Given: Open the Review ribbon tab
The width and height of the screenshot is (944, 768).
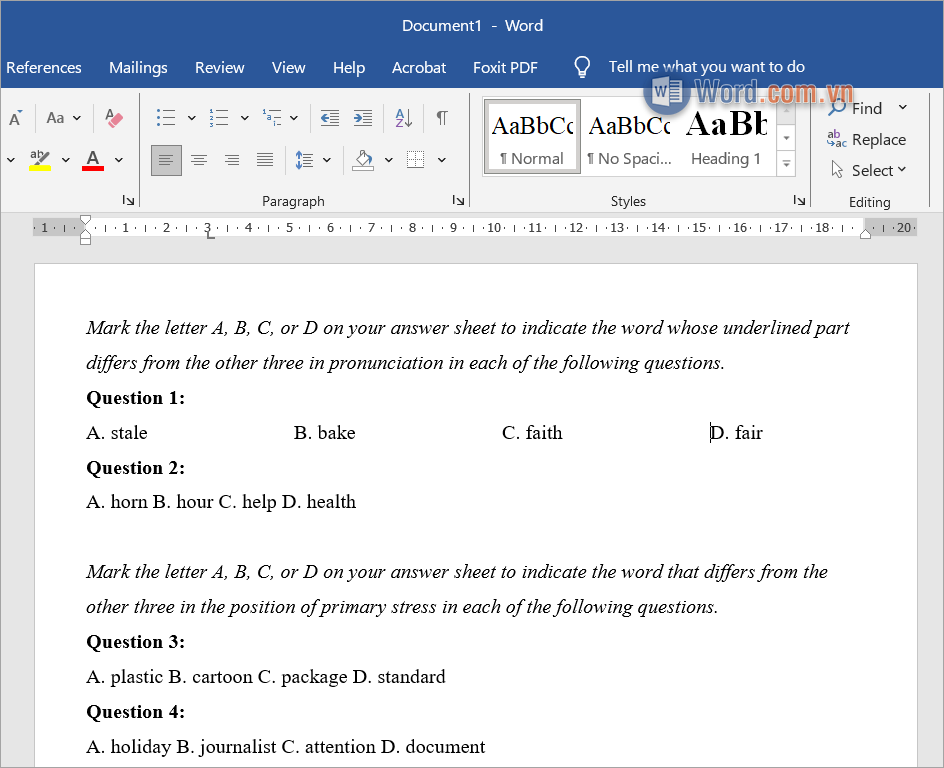Looking at the screenshot, I should click(220, 68).
